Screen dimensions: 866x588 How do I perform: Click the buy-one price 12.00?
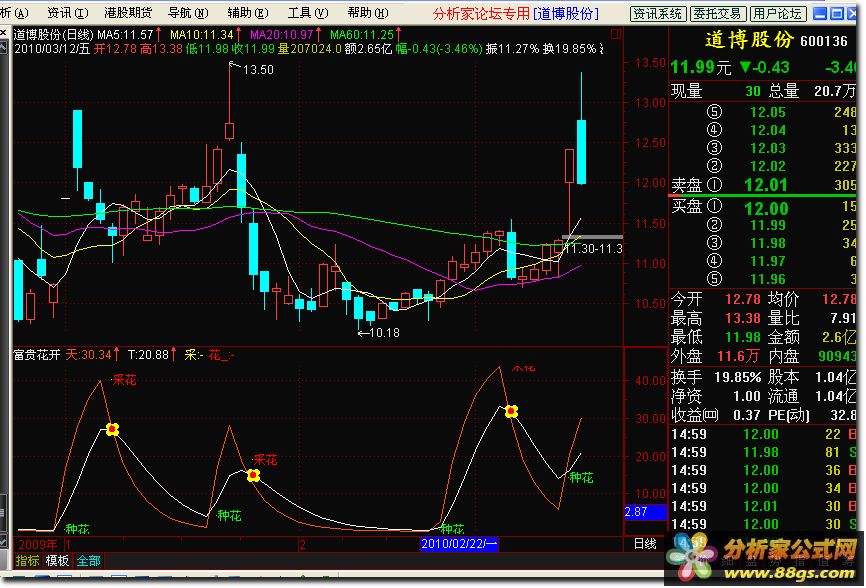(x=766, y=209)
